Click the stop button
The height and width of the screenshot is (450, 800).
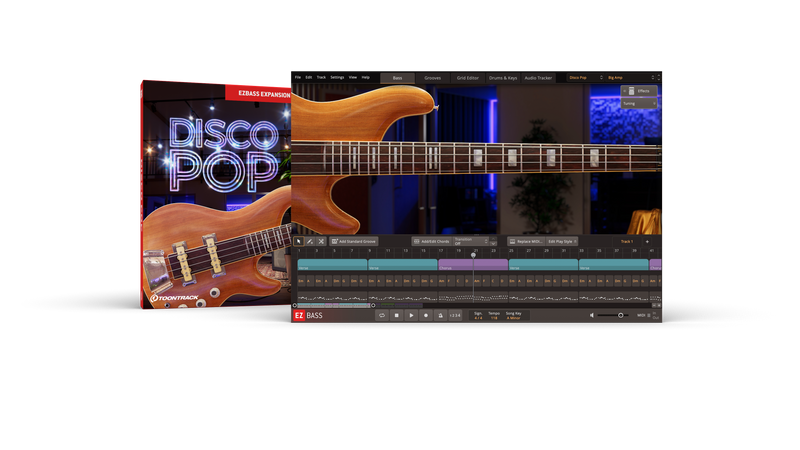point(396,315)
